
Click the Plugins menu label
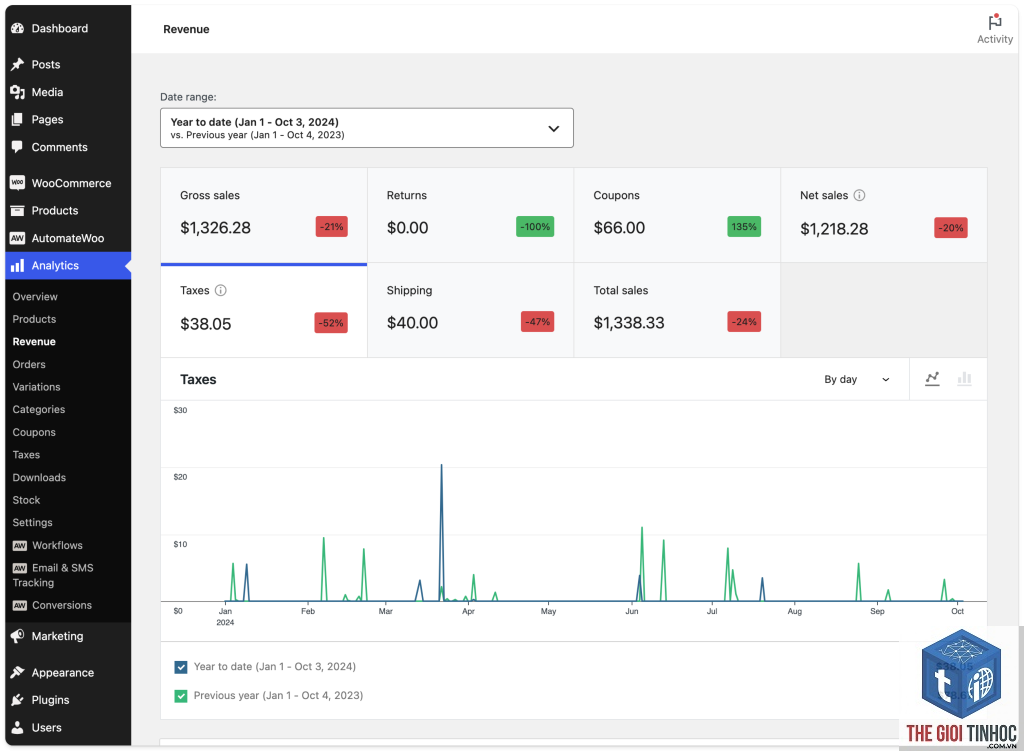(50, 700)
